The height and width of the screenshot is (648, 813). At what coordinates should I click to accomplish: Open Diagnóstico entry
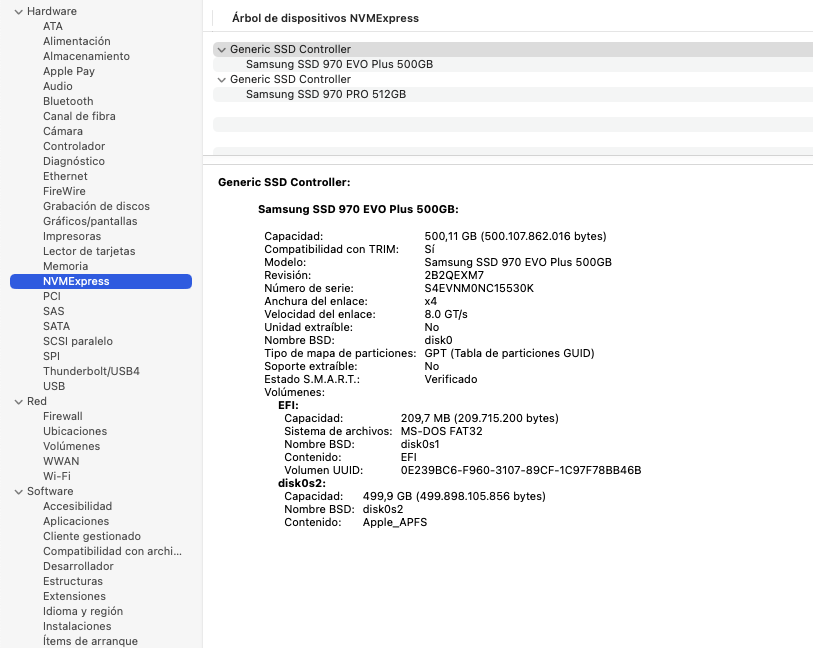click(74, 162)
